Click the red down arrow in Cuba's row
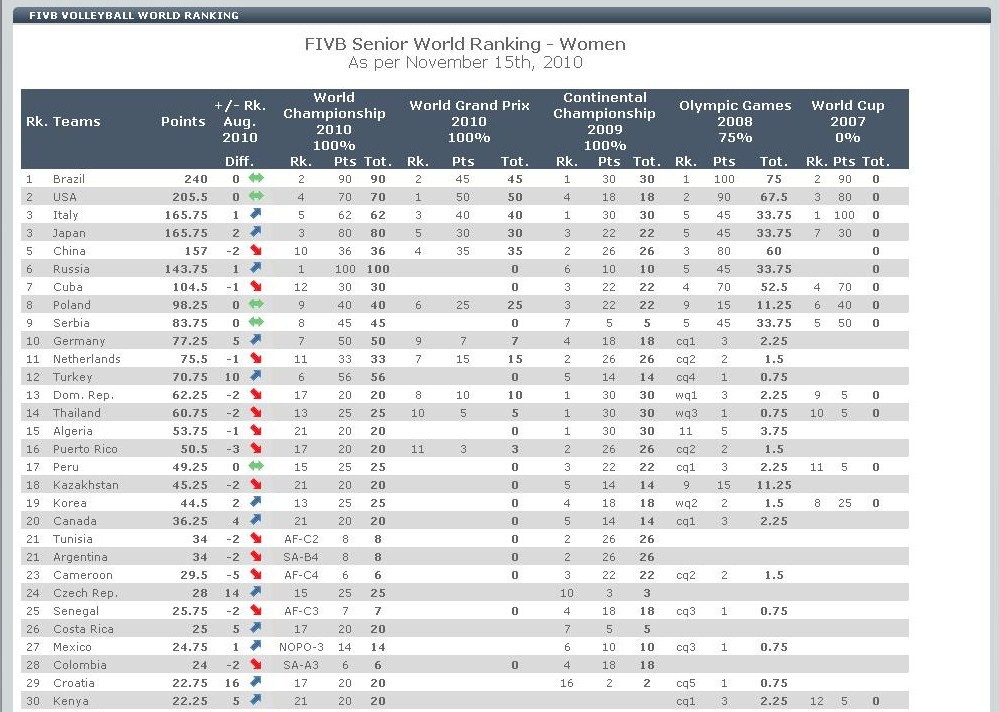 255,287
